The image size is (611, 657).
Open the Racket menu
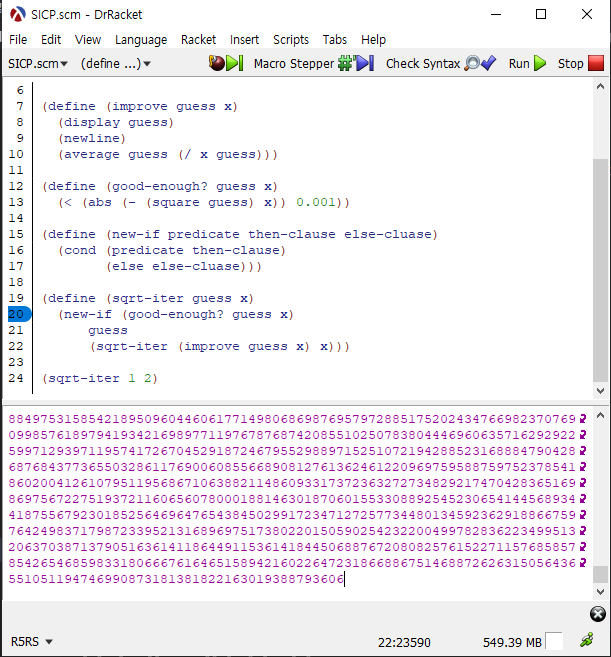pyautogui.click(x=198, y=39)
